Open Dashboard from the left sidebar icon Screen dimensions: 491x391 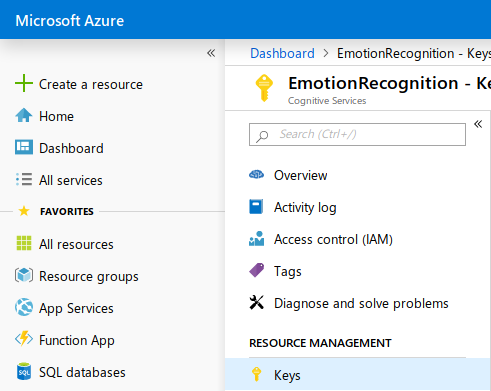pos(24,147)
